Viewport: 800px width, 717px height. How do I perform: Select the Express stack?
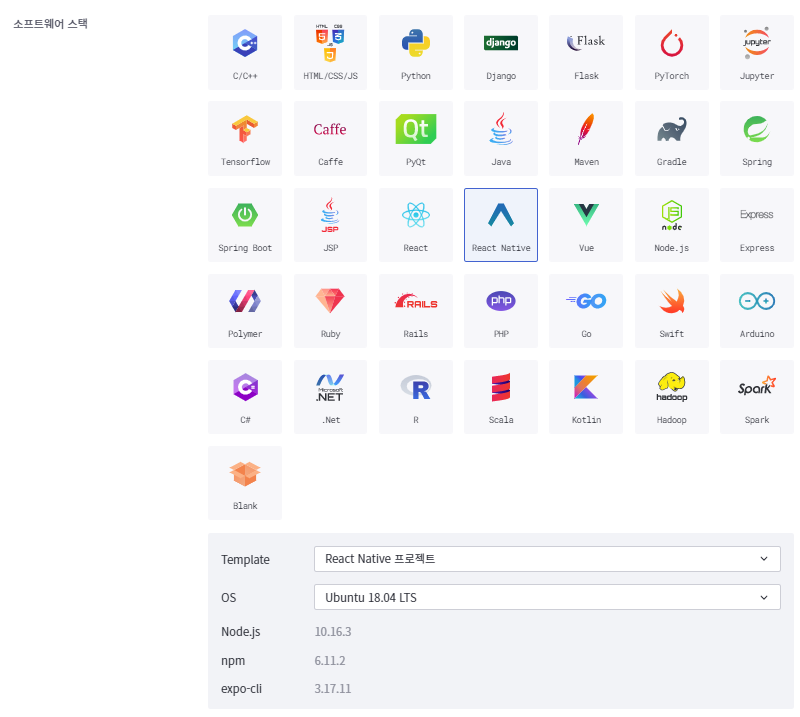point(757,225)
